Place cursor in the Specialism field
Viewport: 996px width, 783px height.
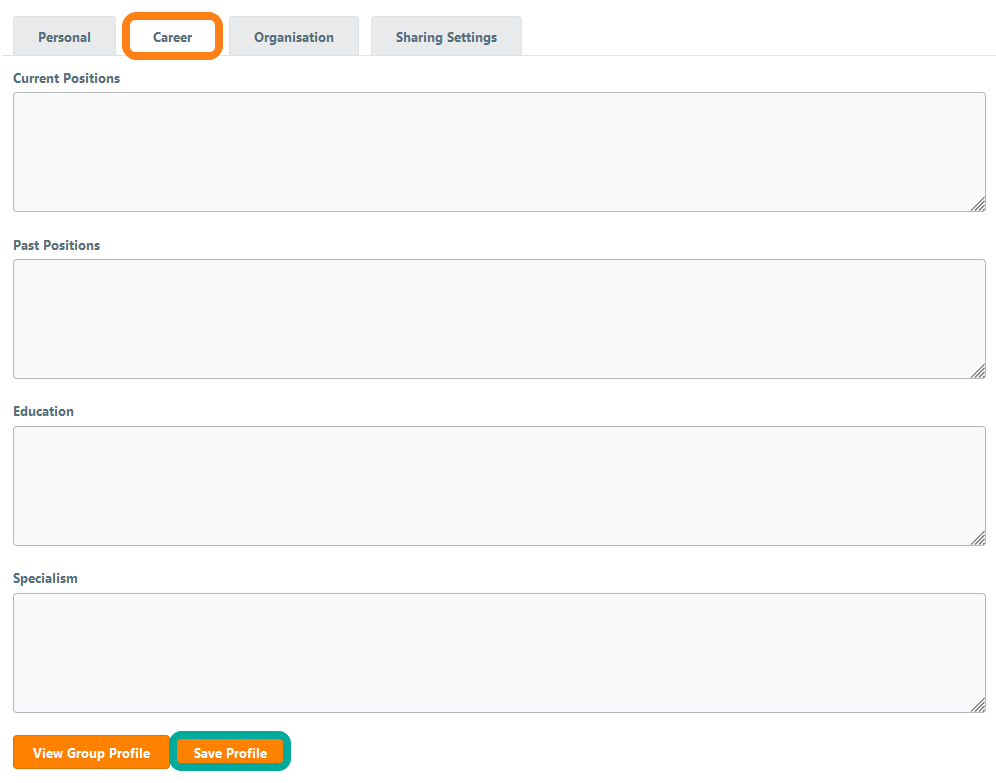pos(498,653)
